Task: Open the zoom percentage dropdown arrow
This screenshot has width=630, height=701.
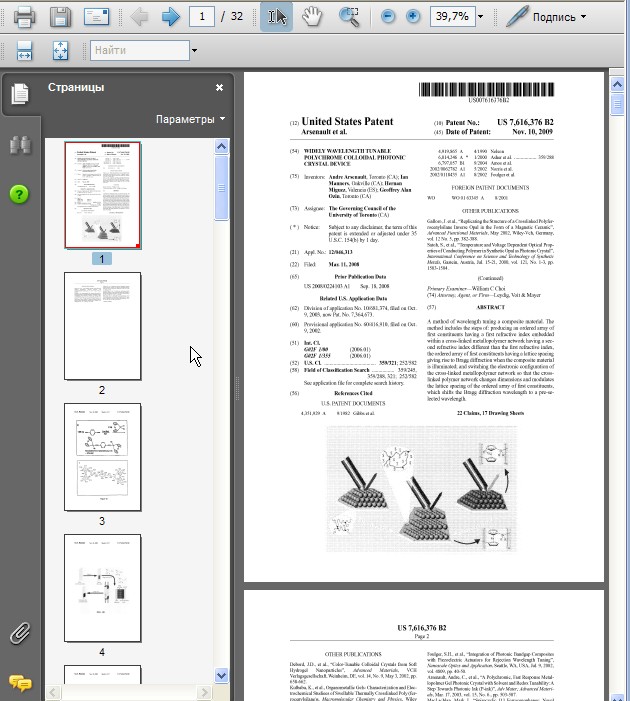Action: [481, 17]
